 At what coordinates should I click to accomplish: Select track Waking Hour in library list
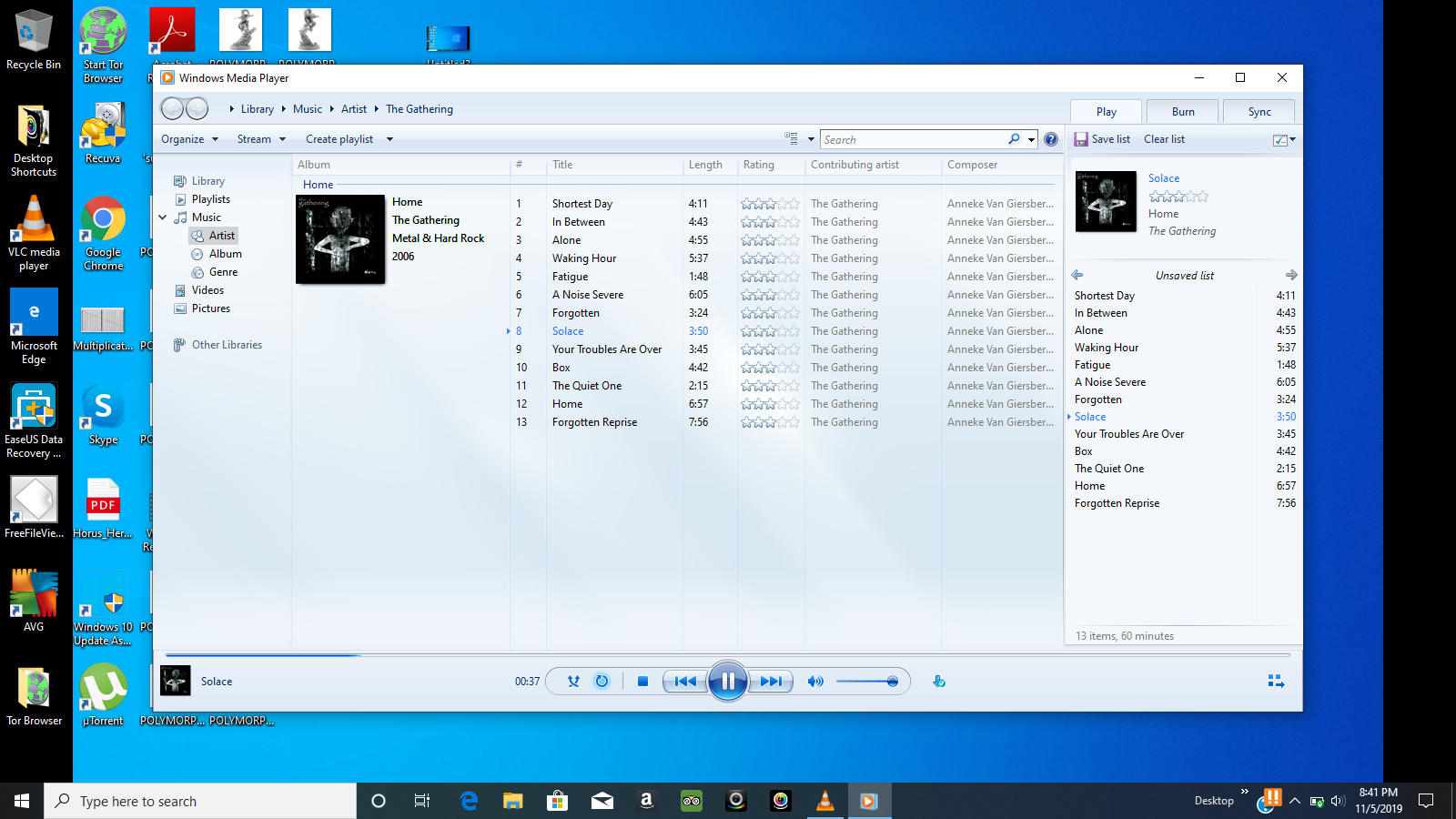pyautogui.click(x=584, y=258)
